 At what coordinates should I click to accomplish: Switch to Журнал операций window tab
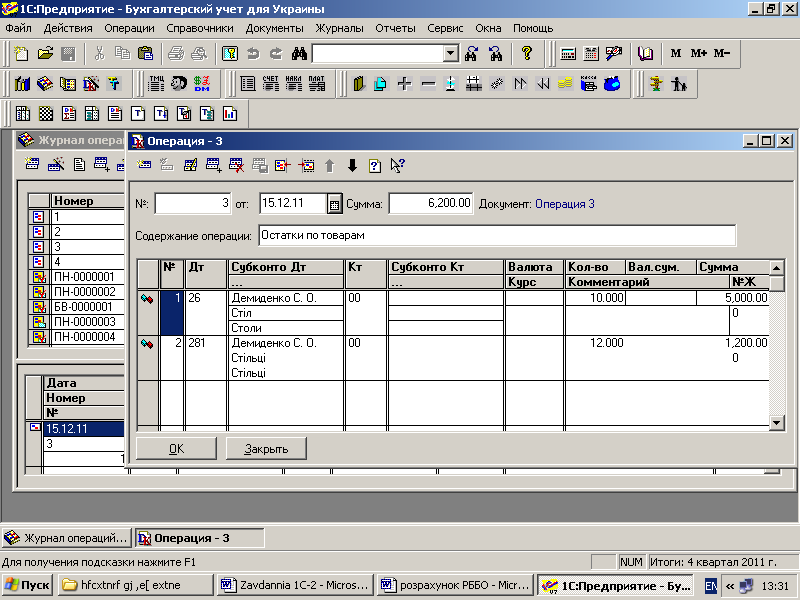pyautogui.click(x=67, y=538)
